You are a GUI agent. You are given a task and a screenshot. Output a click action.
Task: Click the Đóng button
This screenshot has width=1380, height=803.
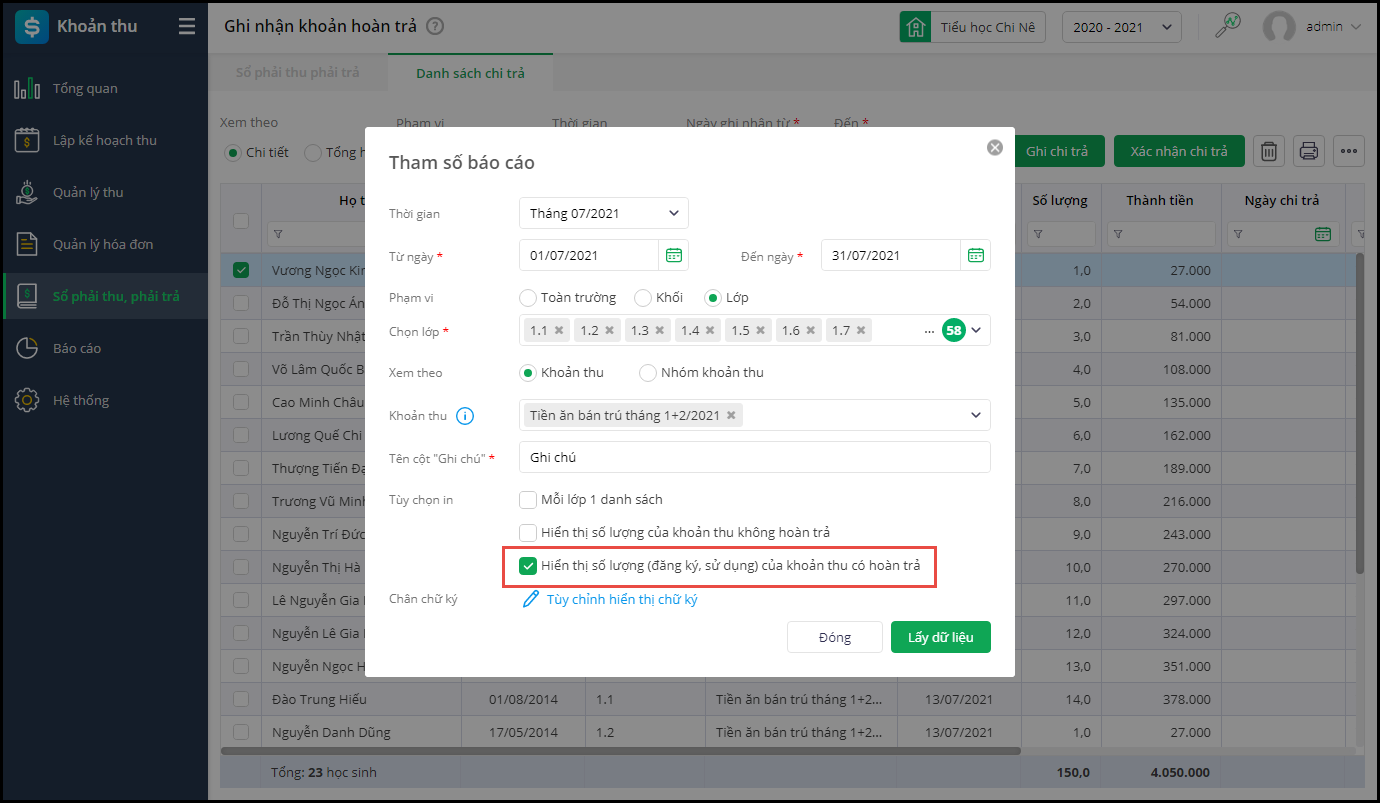[x=834, y=637]
